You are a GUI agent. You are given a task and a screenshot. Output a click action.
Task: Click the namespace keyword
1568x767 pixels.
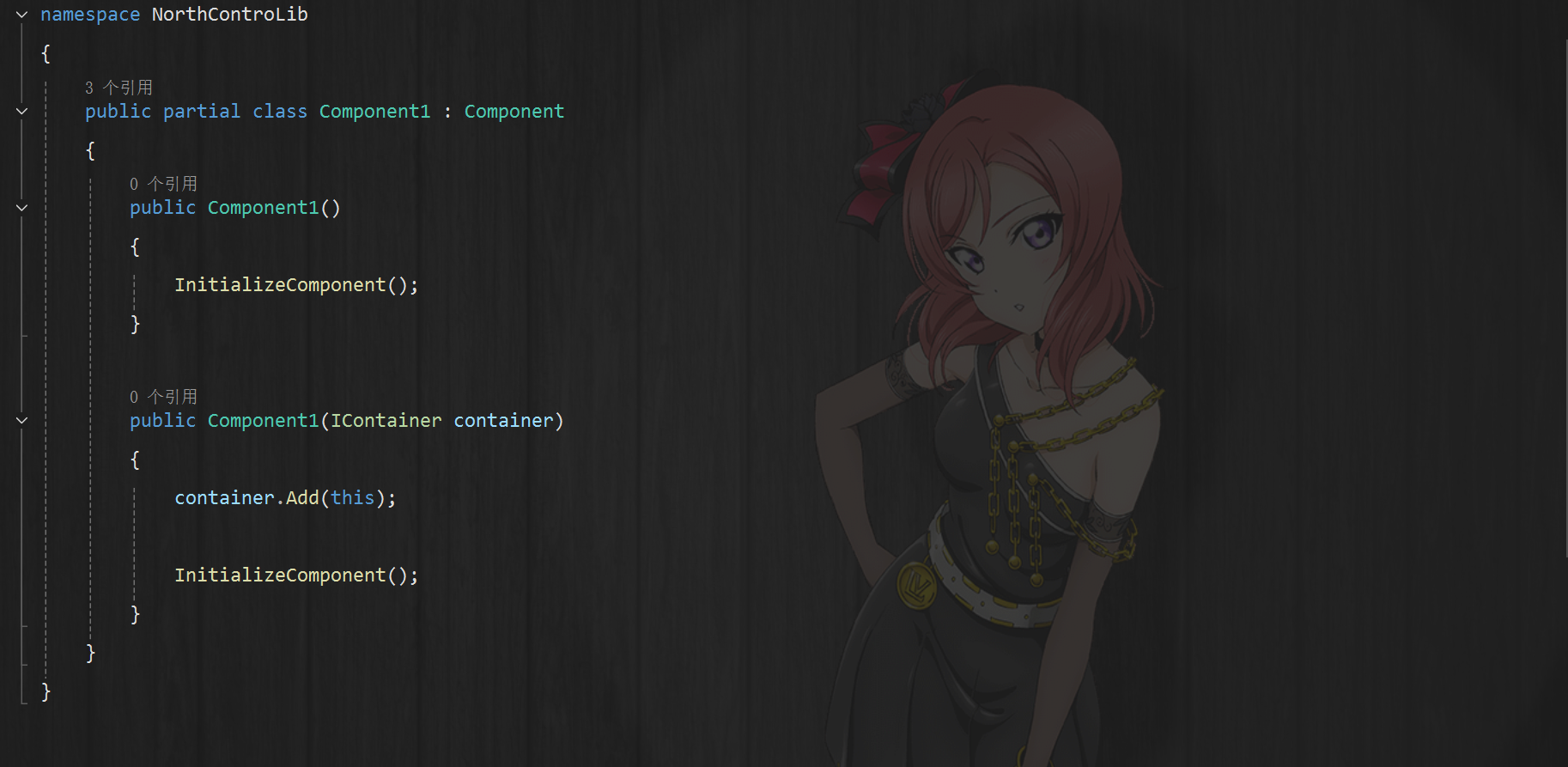pyautogui.click(x=90, y=15)
